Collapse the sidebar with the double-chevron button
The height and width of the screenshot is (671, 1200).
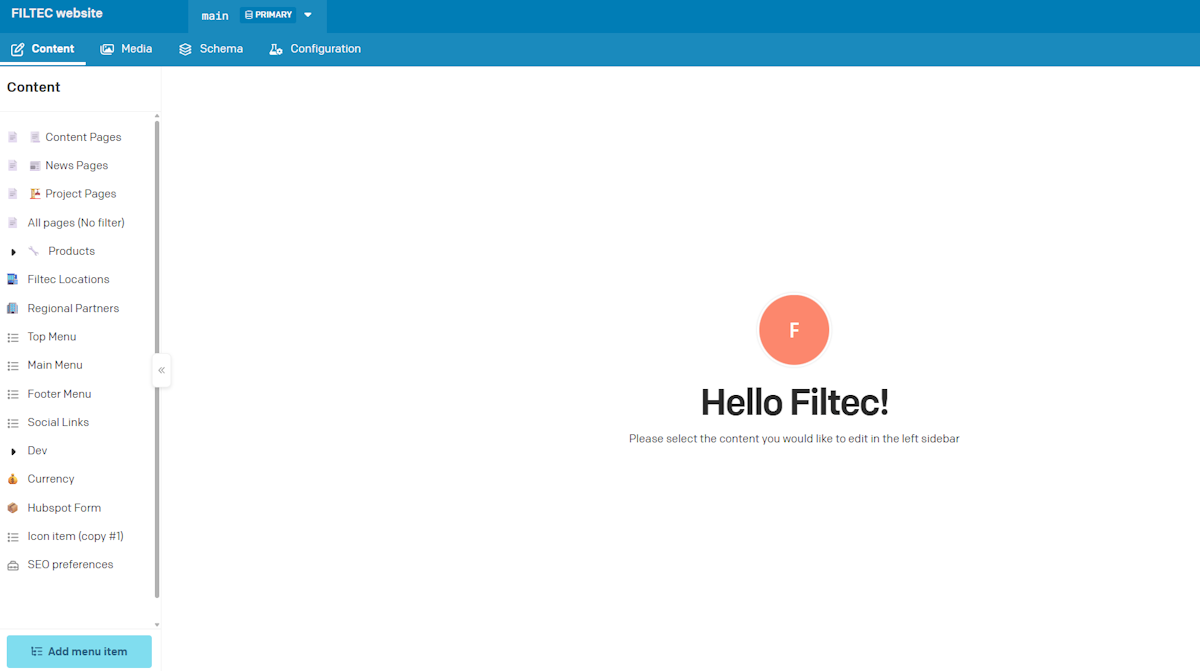[x=161, y=370]
